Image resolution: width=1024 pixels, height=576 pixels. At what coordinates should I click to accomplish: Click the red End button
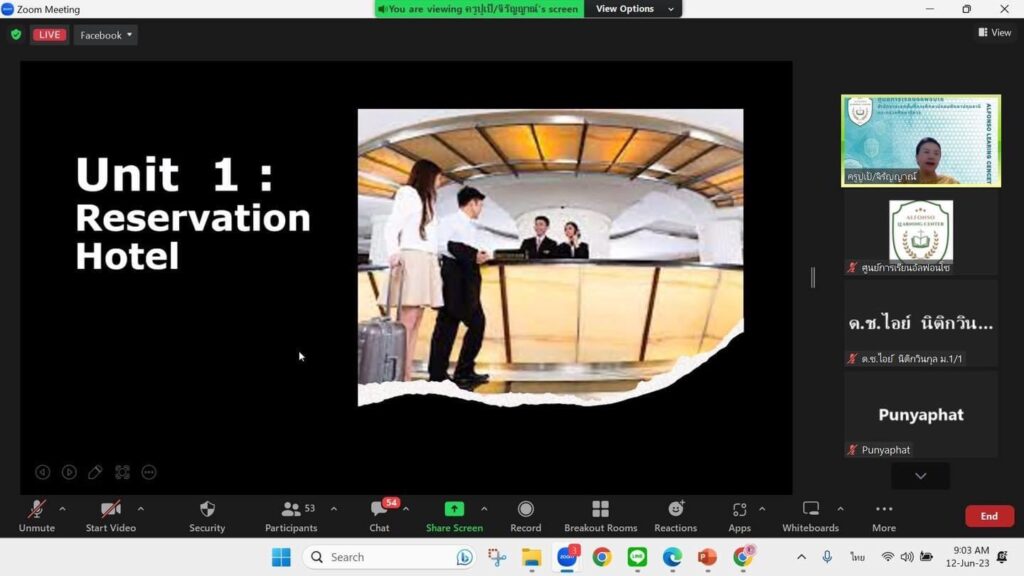pos(988,516)
